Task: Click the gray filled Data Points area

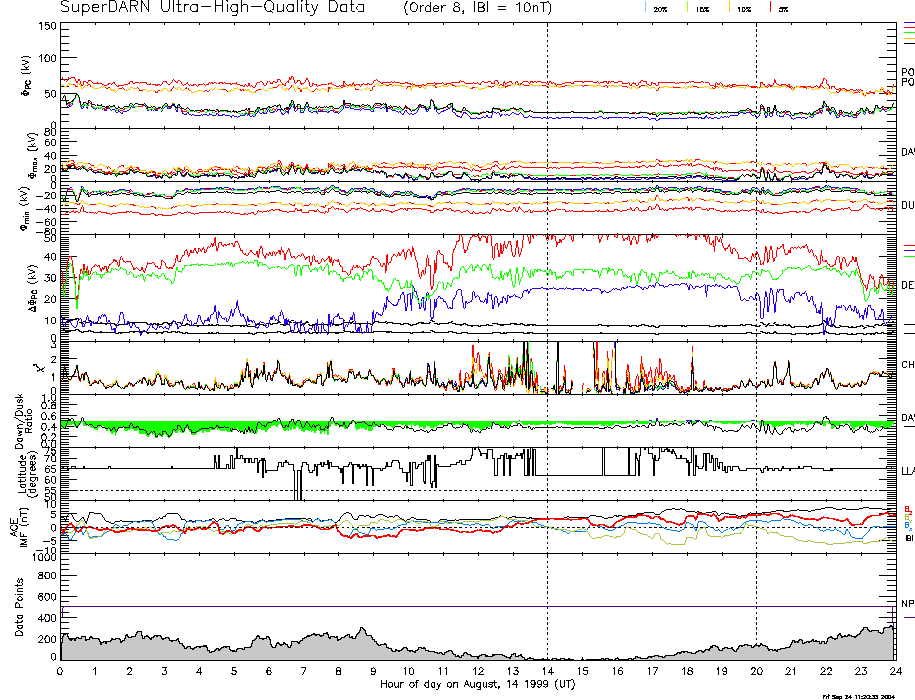Action: click(x=300, y=645)
